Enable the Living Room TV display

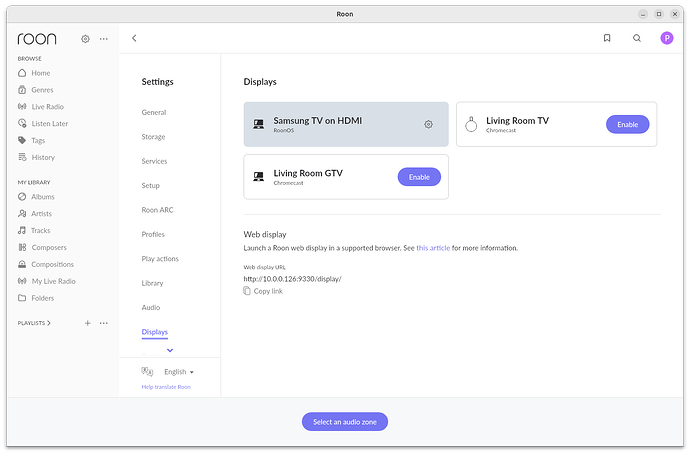pyautogui.click(x=628, y=124)
